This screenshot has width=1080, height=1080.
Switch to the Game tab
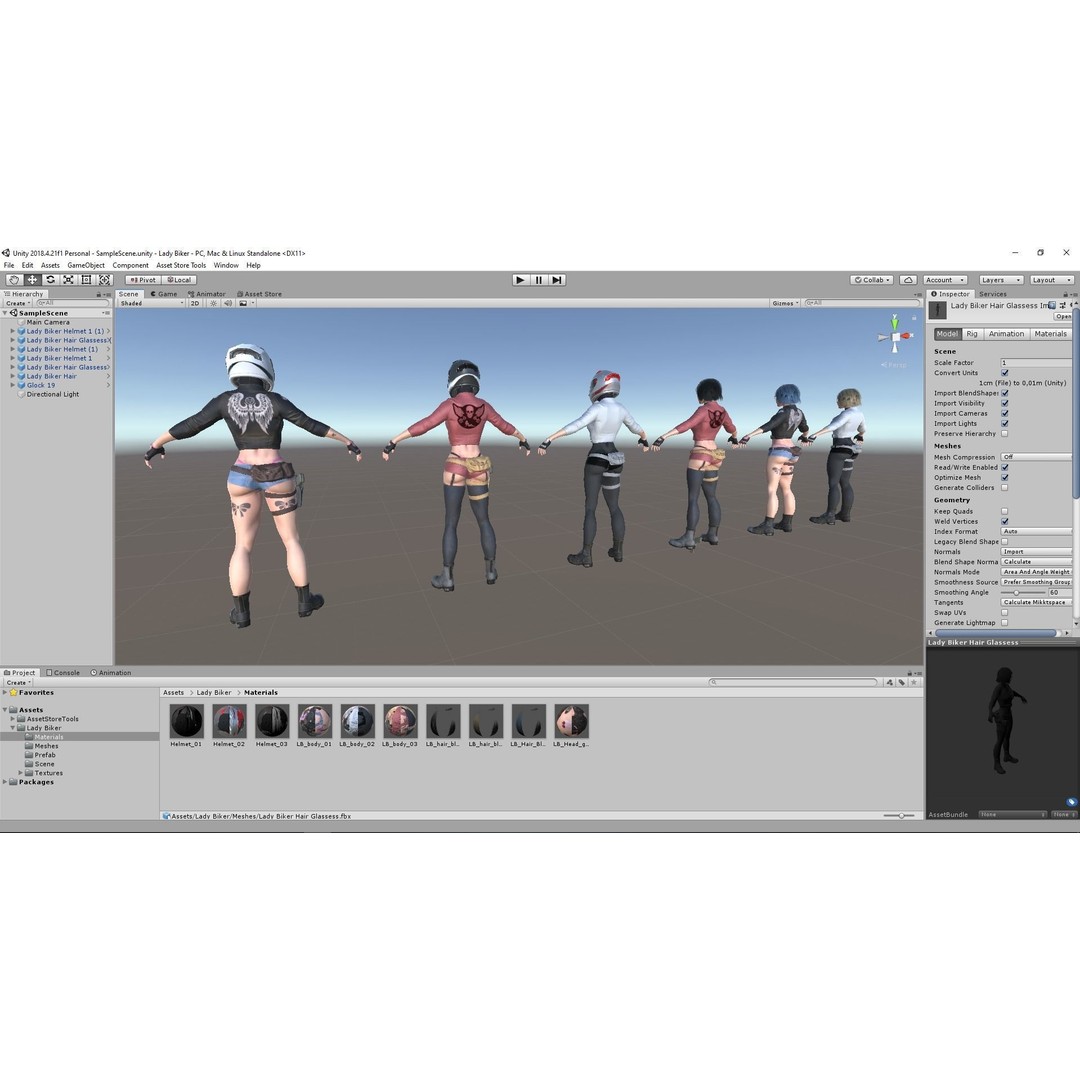164,294
